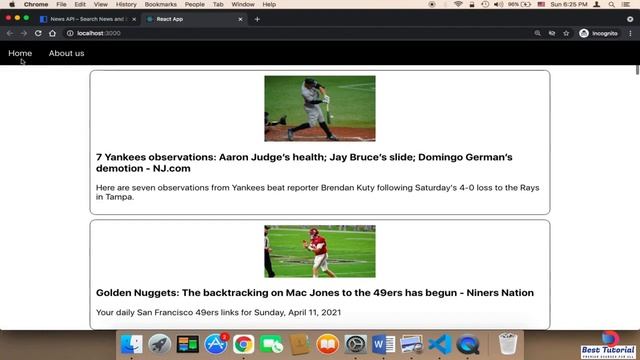Click the battery percentage indicator
The width and height of the screenshot is (640, 360).
point(520,4)
